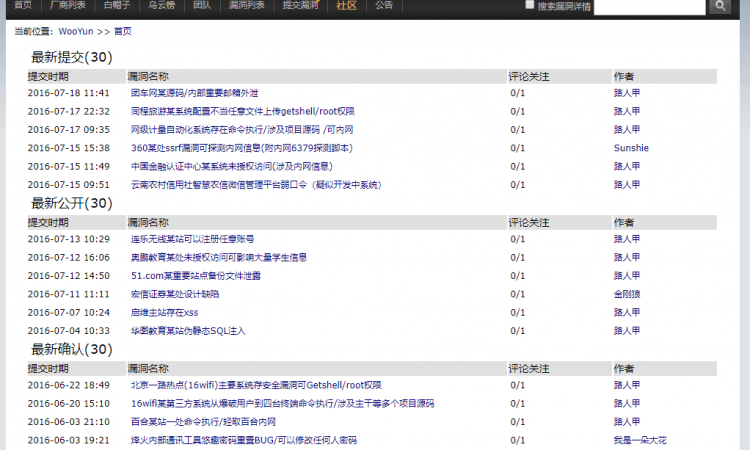
Task: Click author 金刚狼
Action: click(627, 294)
